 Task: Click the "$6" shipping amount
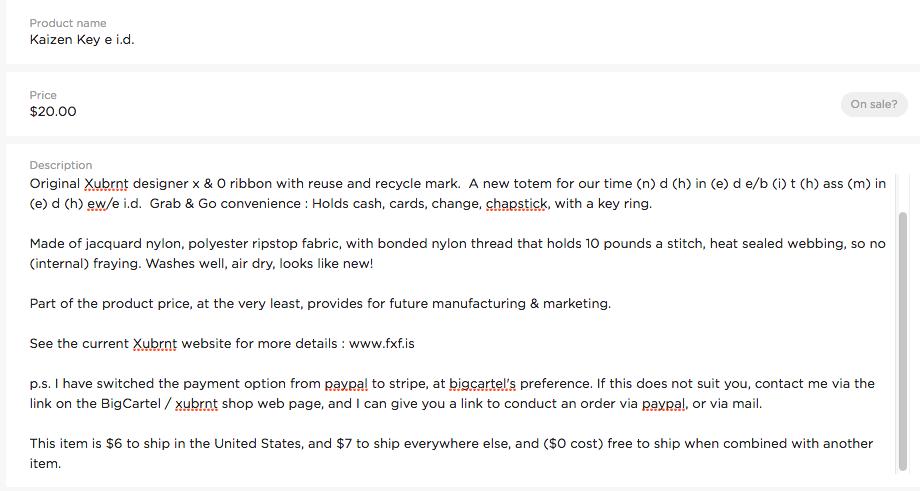tap(114, 444)
